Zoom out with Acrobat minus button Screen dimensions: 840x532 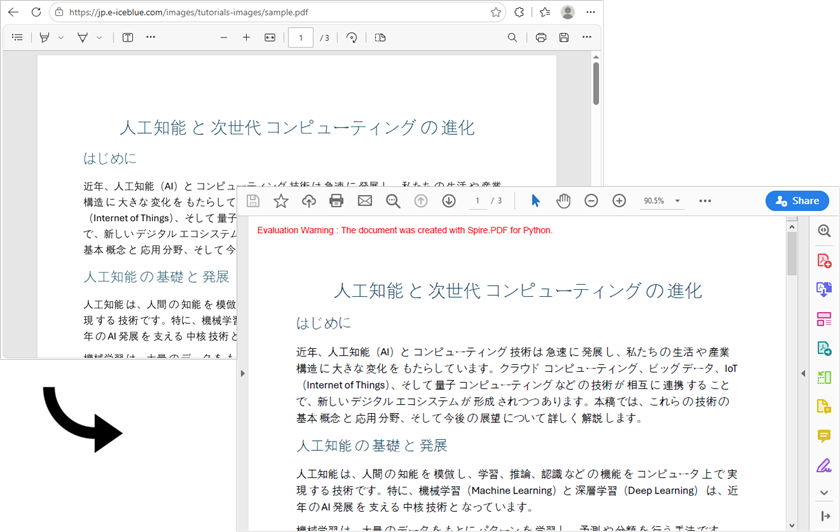click(591, 201)
